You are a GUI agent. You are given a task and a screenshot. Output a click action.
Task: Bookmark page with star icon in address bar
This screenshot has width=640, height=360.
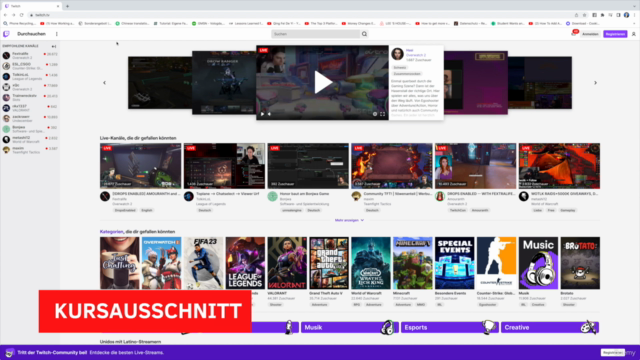click(x=584, y=15)
